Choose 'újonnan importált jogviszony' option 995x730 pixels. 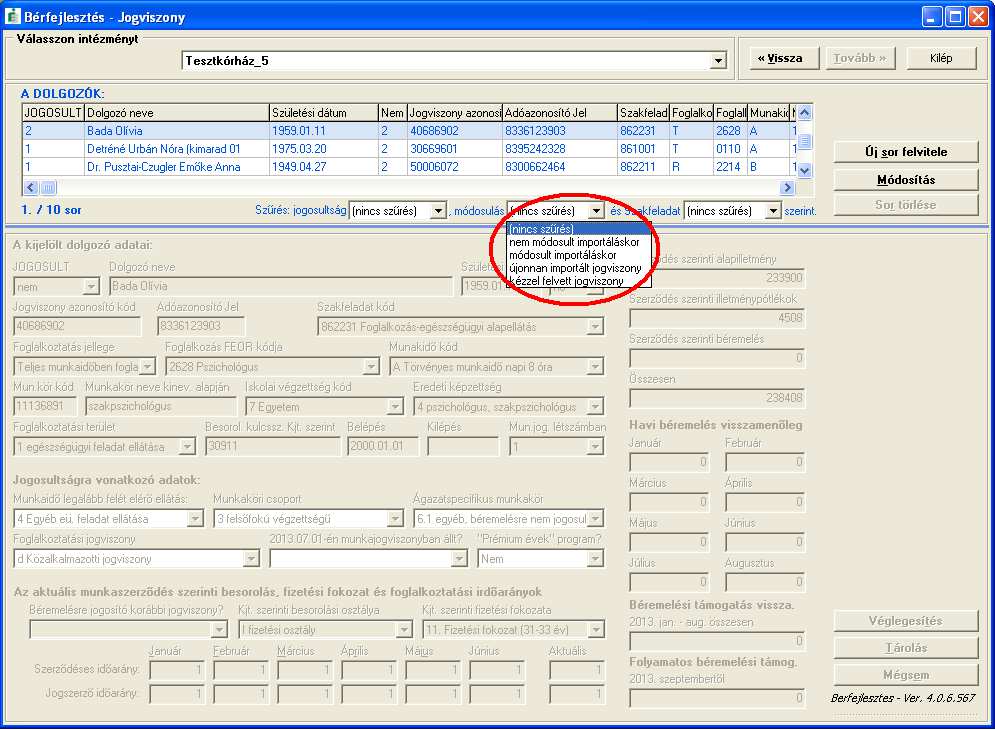(x=579, y=268)
